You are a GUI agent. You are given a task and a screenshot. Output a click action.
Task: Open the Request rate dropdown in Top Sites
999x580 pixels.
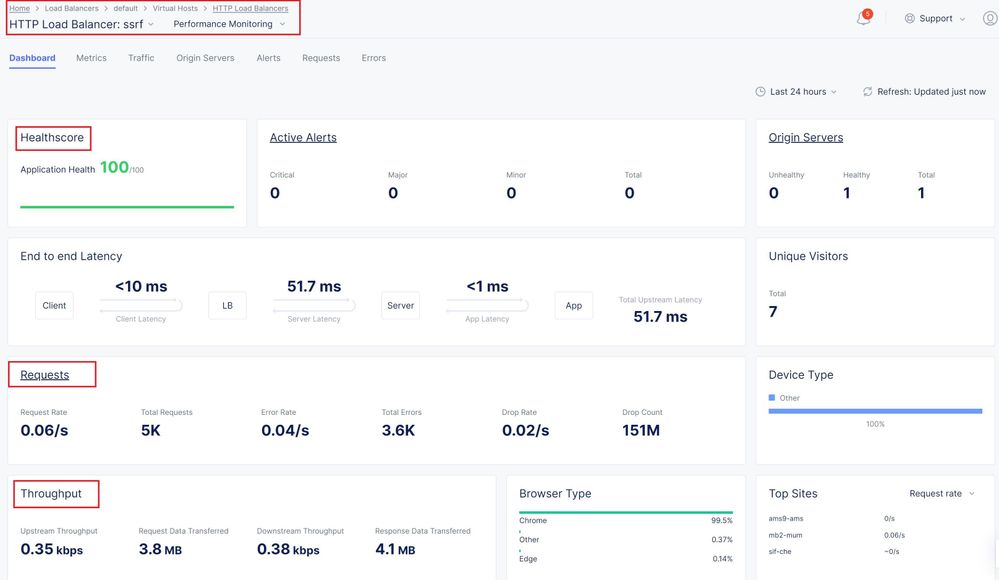point(942,494)
